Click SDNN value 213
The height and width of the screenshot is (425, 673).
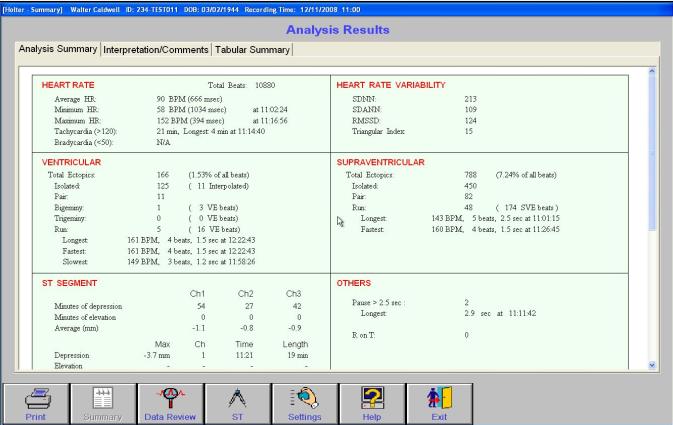click(x=470, y=99)
